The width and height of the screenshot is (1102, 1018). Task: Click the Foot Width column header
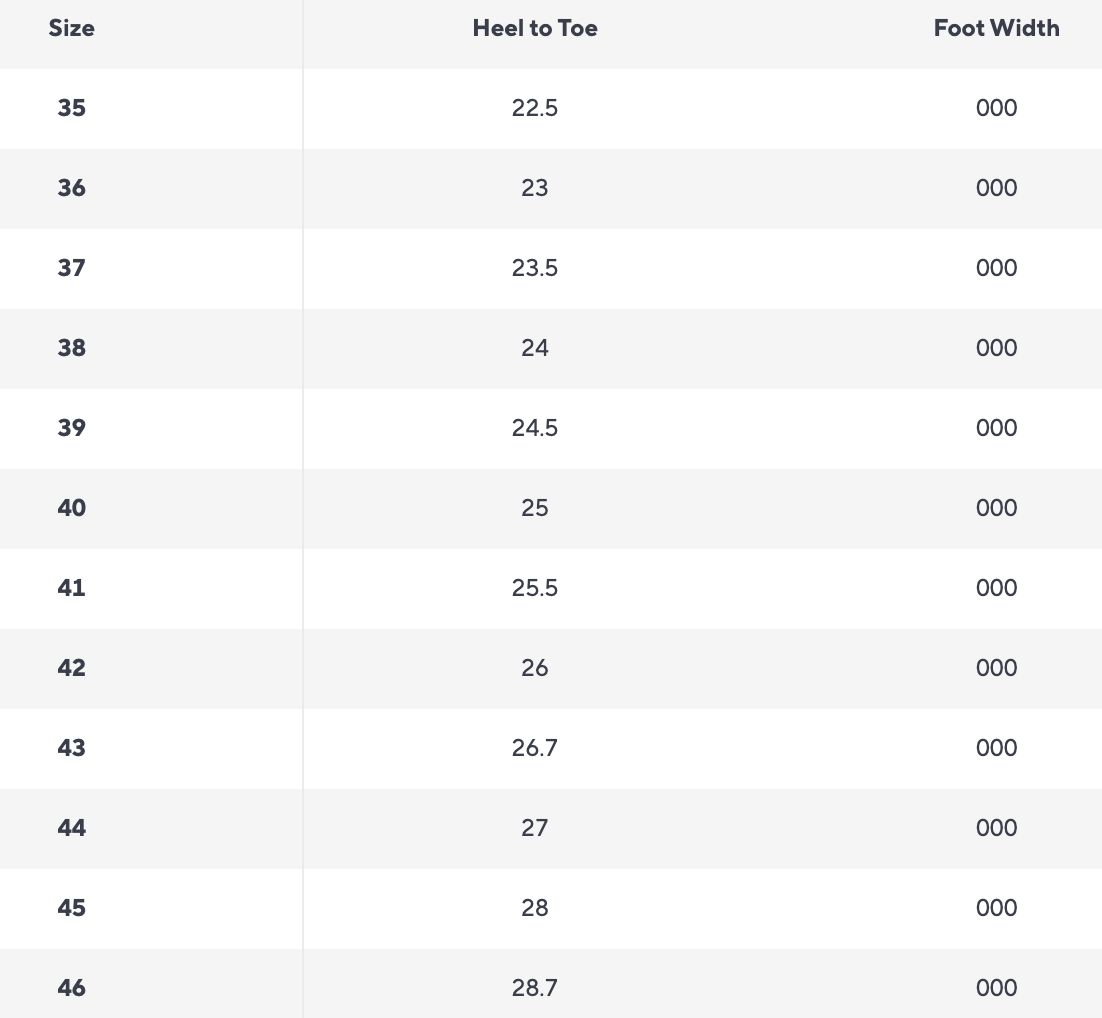(x=996, y=28)
